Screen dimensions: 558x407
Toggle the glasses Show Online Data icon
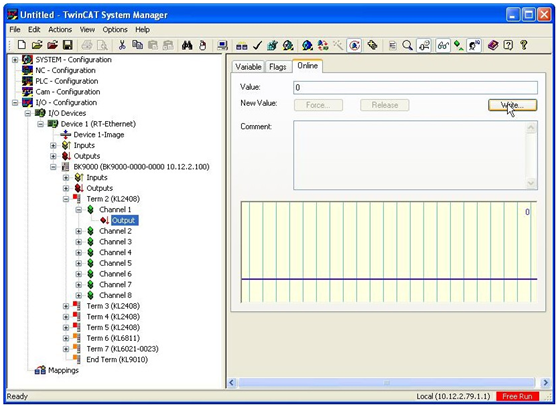pyautogui.click(x=443, y=46)
